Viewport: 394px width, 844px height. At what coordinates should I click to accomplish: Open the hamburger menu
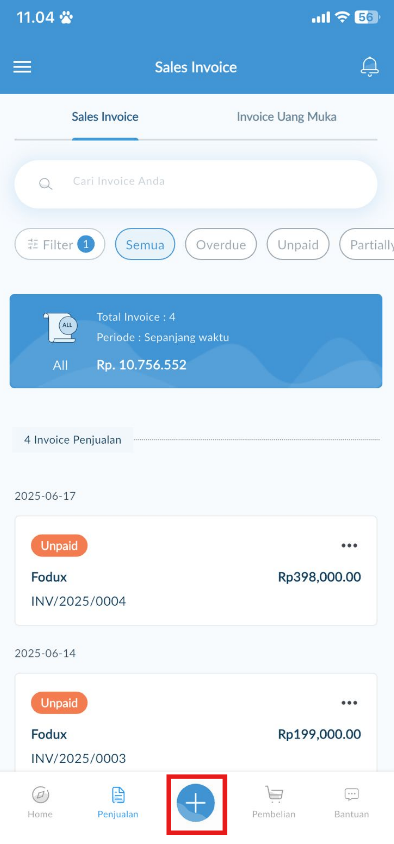click(22, 67)
